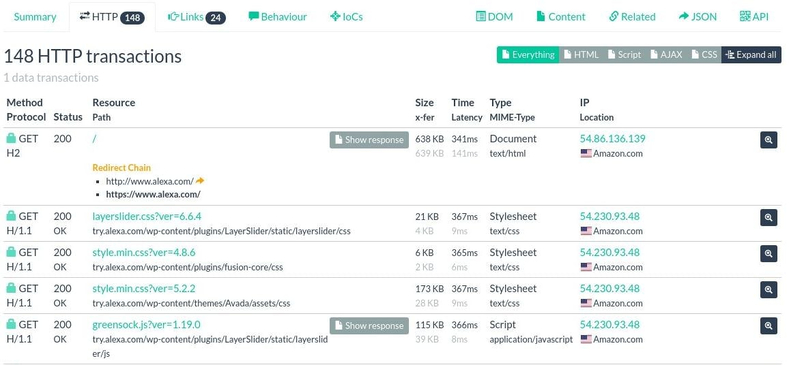Viewport: 789px width, 365px height.
Task: Click the Type column header
Action: click(500, 102)
